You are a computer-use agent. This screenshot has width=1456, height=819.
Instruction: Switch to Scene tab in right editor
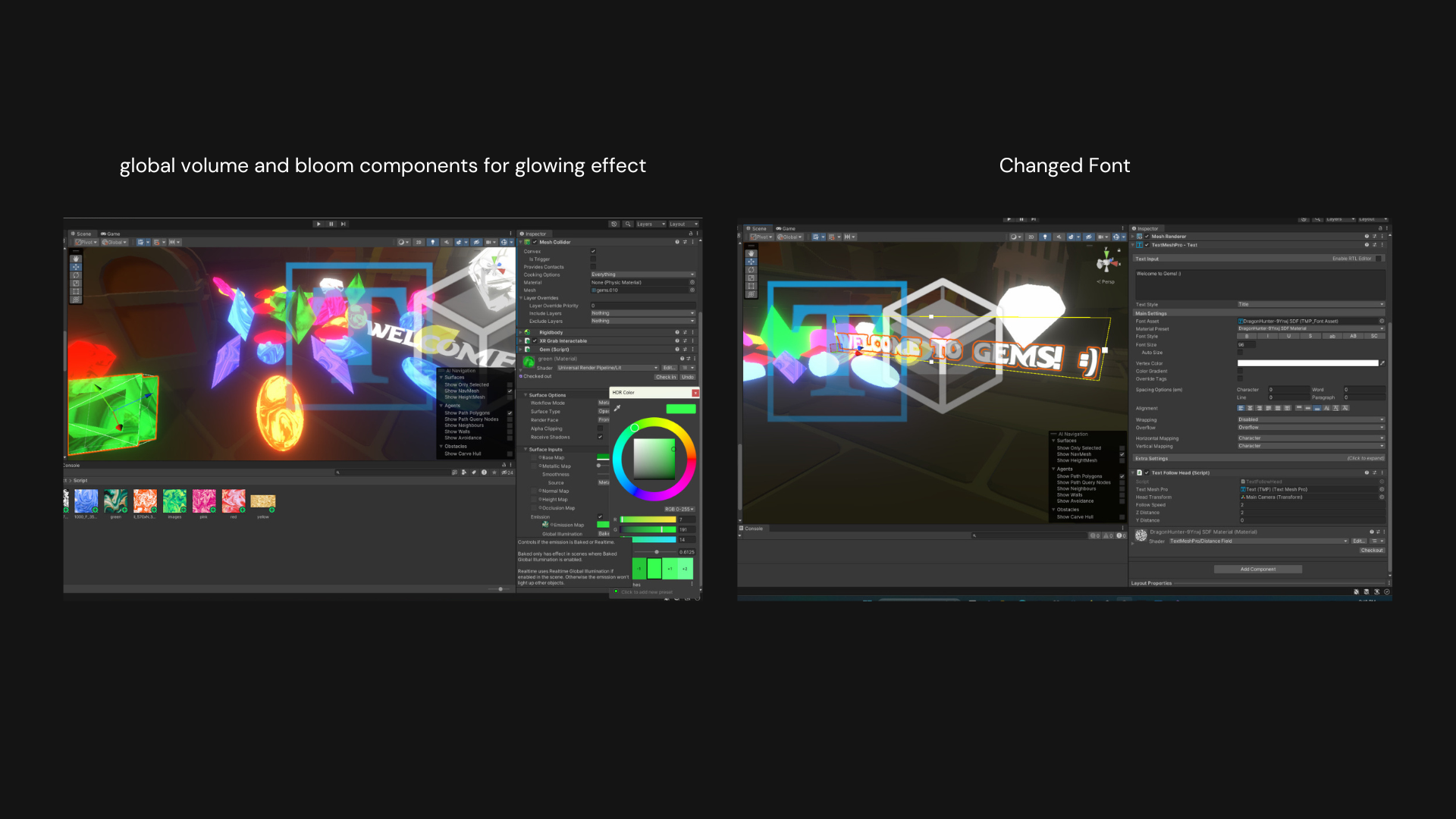click(x=756, y=228)
